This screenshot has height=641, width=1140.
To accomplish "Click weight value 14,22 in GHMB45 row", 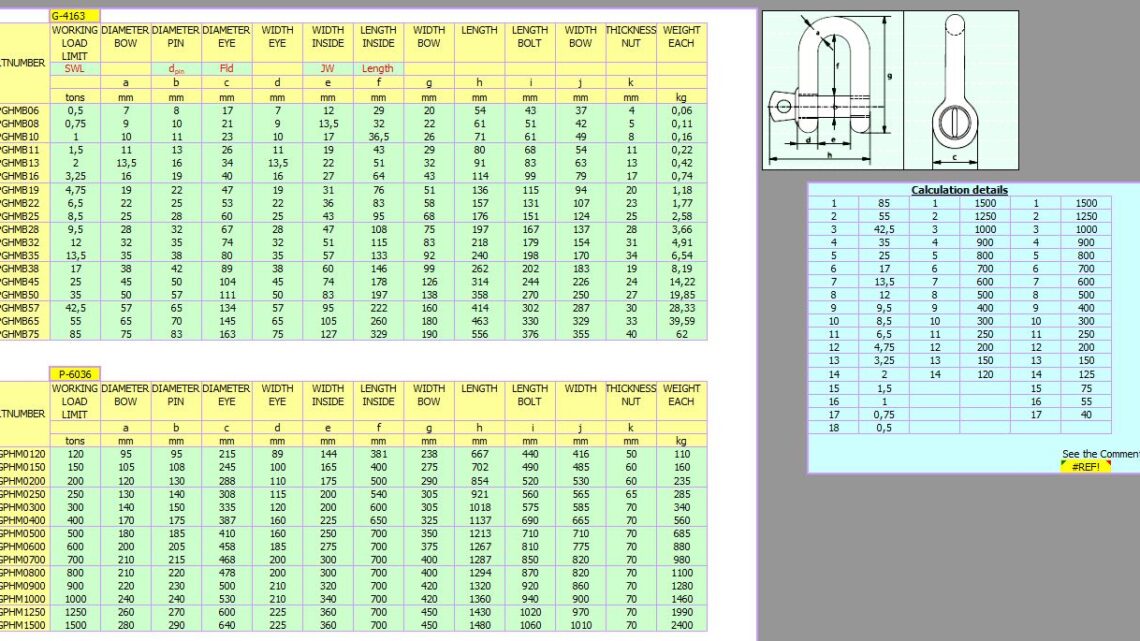I will point(681,281).
